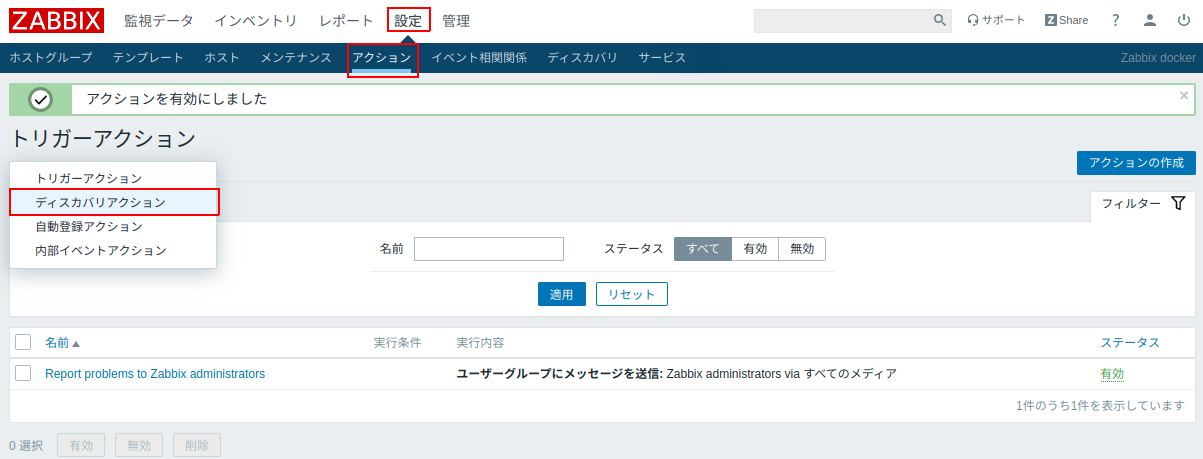The image size is (1203, 459).
Task: Click the 実行内容 column header
Action: [x=480, y=342]
